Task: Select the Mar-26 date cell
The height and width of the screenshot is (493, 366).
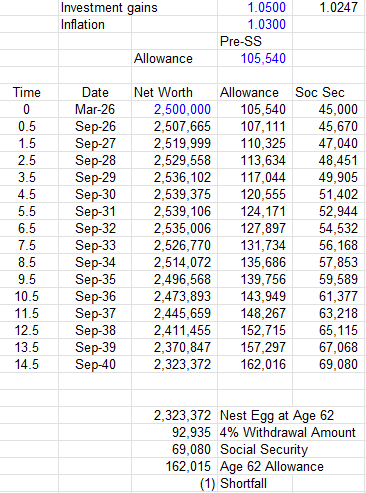Action: coord(95,109)
